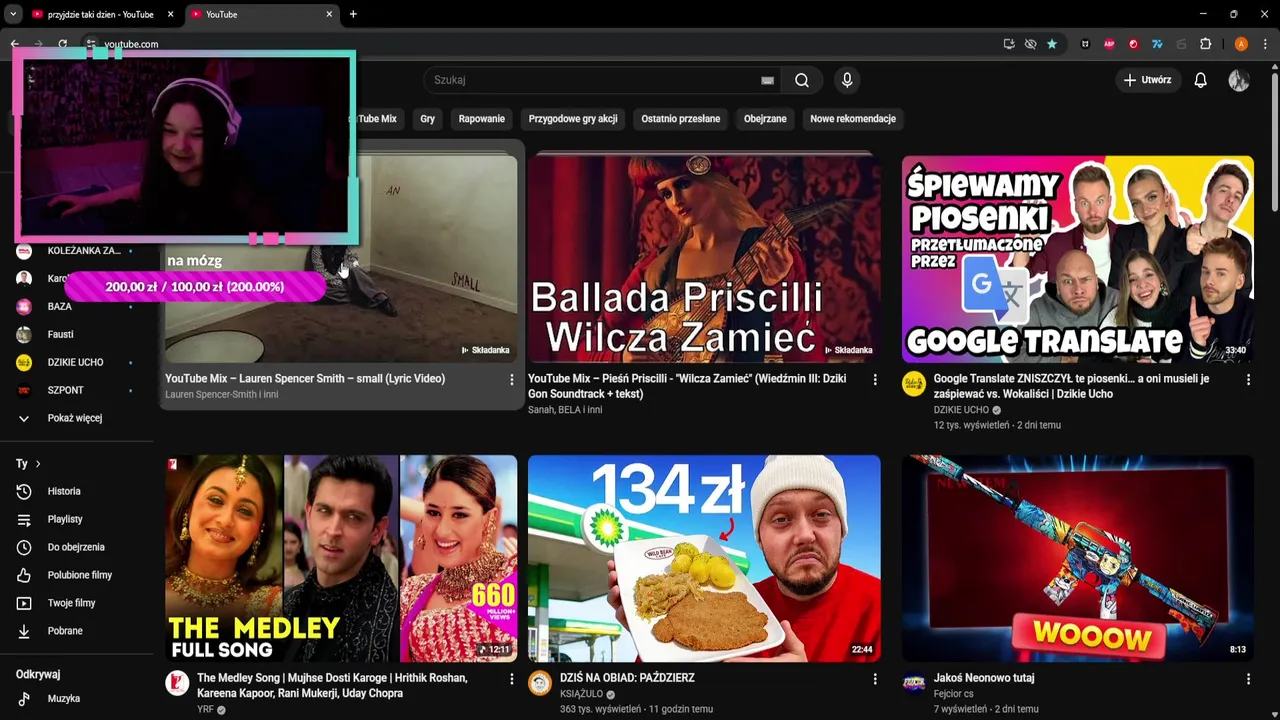Screen dimensions: 1280x720
Task: Select the Nowe rekomendacje chip
Action: (853, 118)
